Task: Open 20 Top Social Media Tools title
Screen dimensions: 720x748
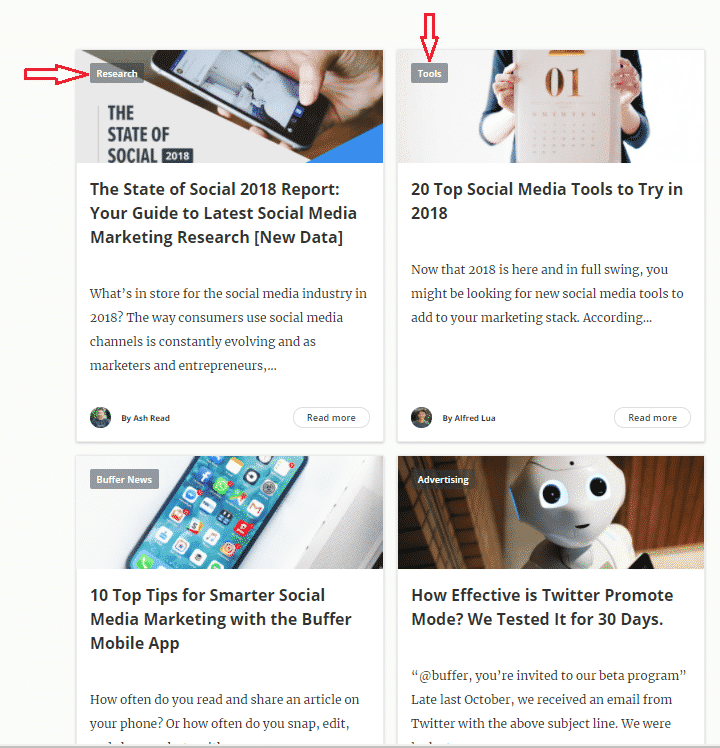Action: (547, 201)
